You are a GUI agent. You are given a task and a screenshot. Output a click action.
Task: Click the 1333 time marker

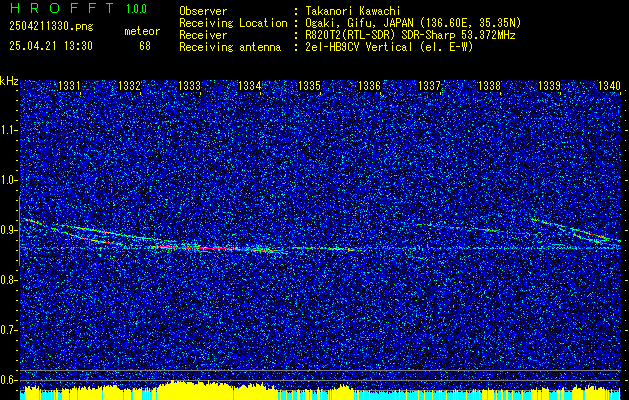189,85
